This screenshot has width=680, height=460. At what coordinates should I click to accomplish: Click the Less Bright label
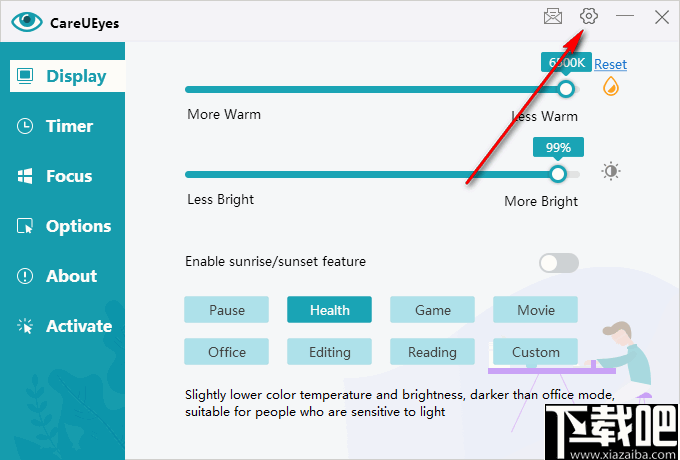[220, 199]
